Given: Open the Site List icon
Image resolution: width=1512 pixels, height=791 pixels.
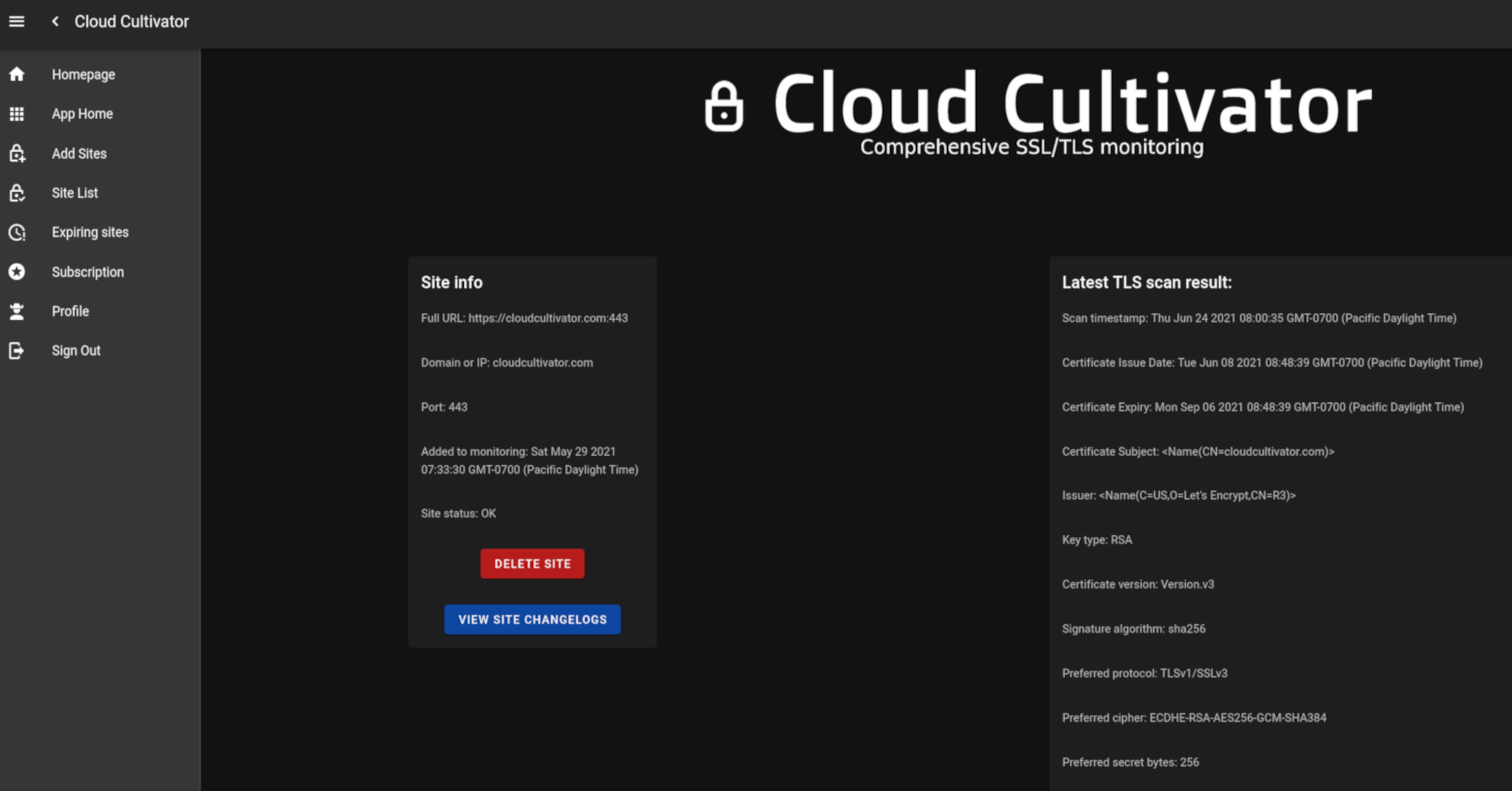Looking at the screenshot, I should pos(17,193).
